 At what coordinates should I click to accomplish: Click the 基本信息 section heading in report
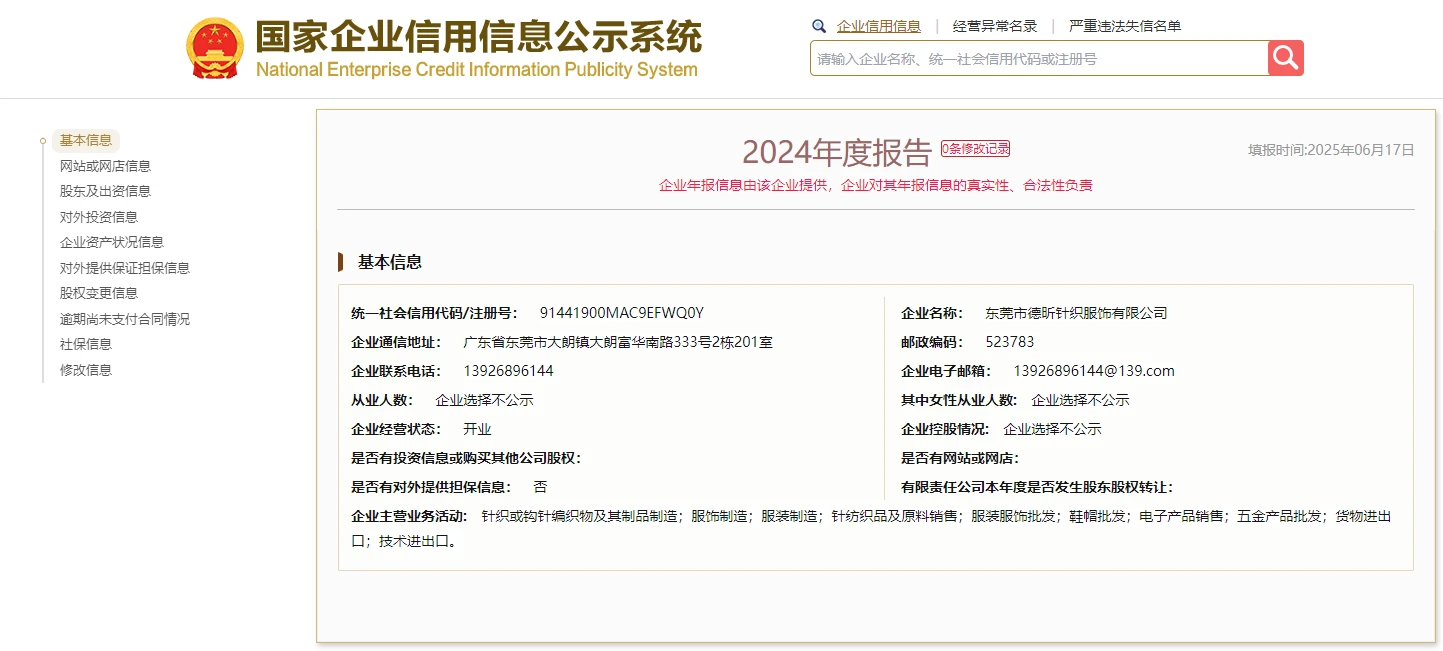tap(390, 262)
